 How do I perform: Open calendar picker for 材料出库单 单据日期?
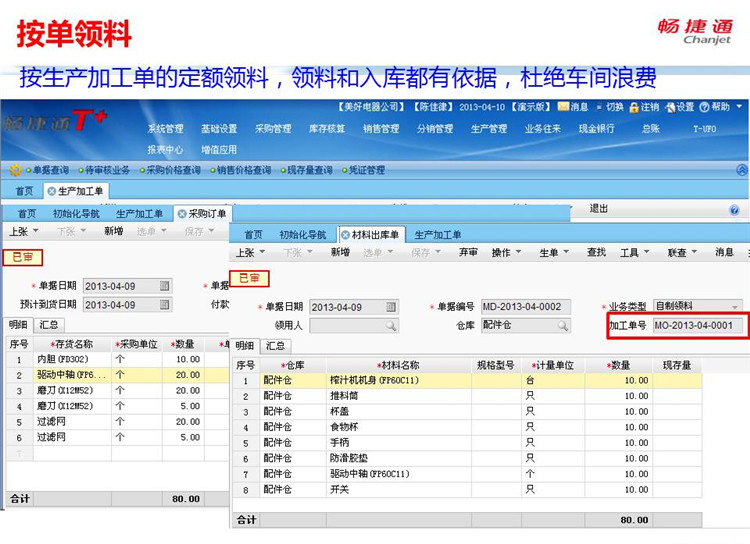click(391, 307)
